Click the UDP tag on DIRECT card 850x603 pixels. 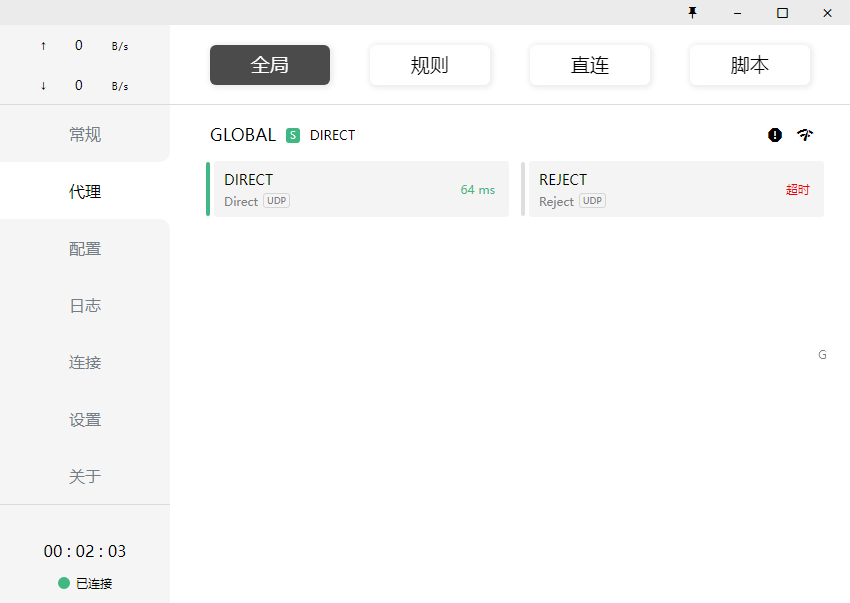276,201
